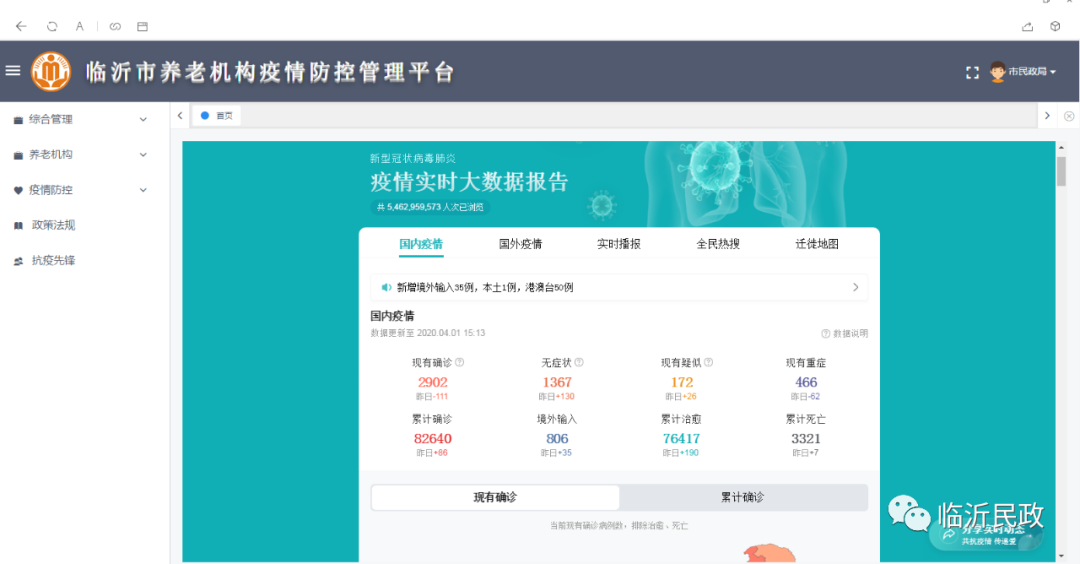Click the 数据说明 link
Viewport: 1080px width, 564px height.
click(x=845, y=334)
